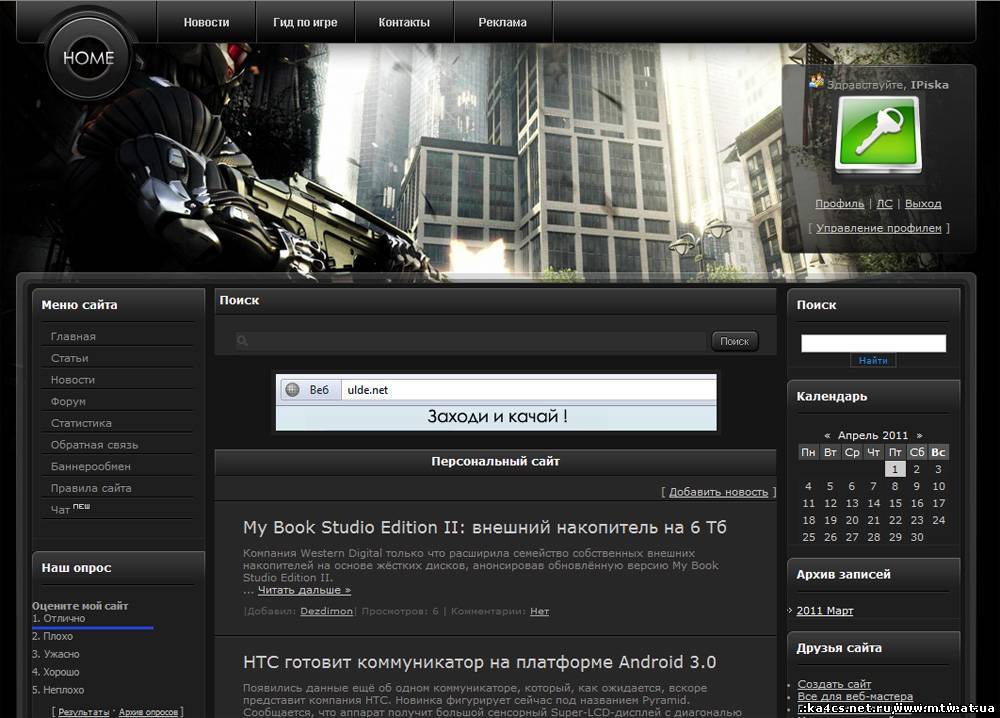Open Форум from the site menu
The image size is (1000, 718).
[68, 401]
